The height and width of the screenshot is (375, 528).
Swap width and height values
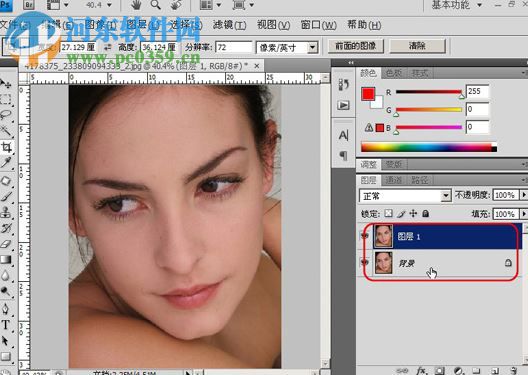tap(108, 48)
